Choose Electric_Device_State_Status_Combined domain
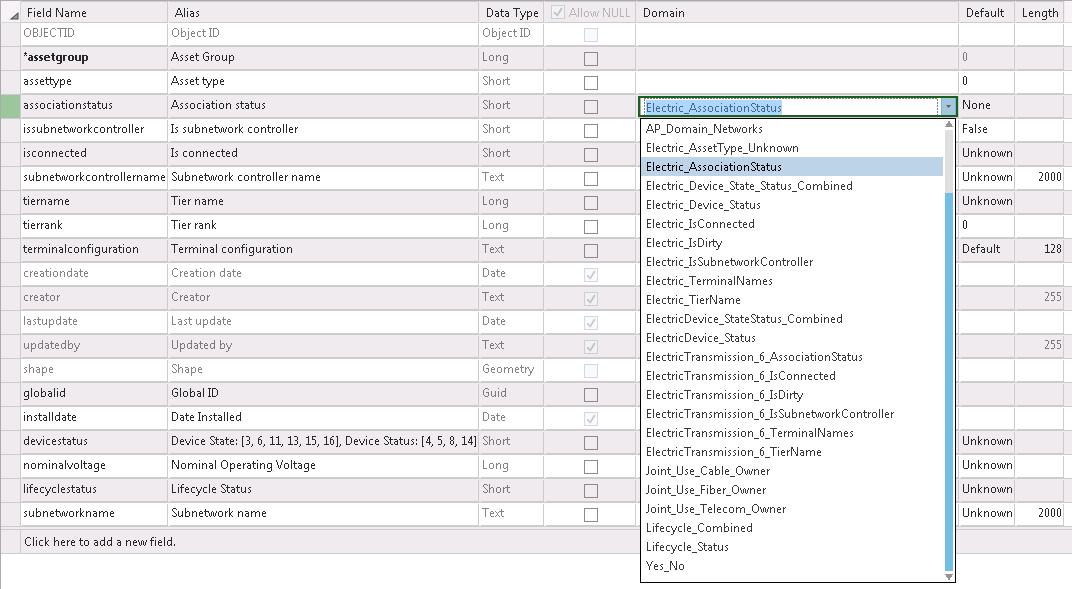The height and width of the screenshot is (589, 1072). pos(792,186)
